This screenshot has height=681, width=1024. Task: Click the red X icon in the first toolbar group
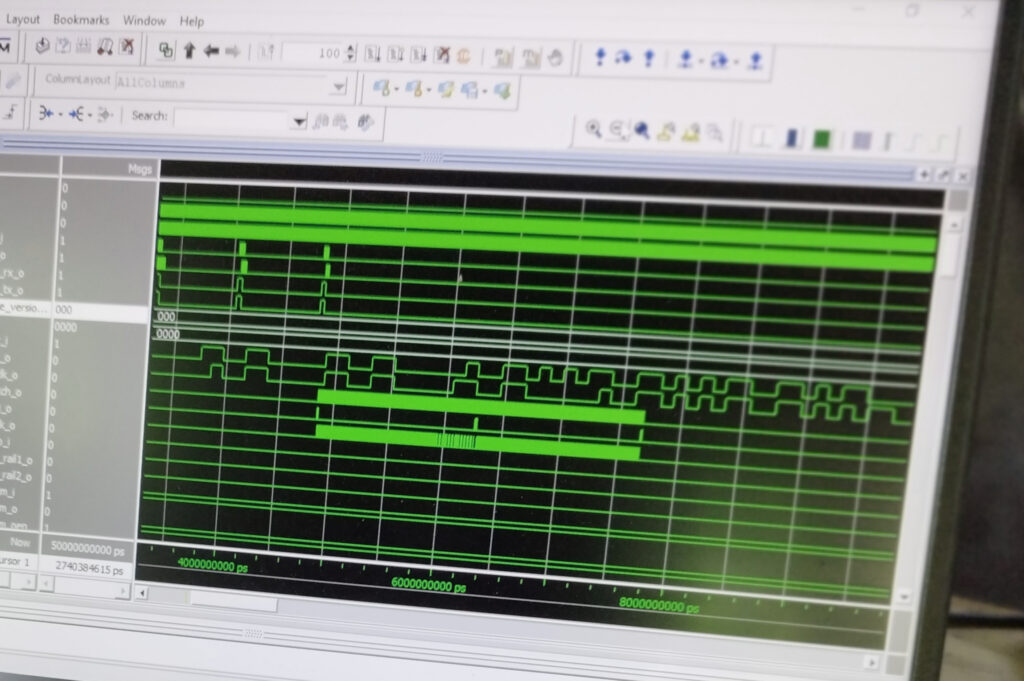127,48
